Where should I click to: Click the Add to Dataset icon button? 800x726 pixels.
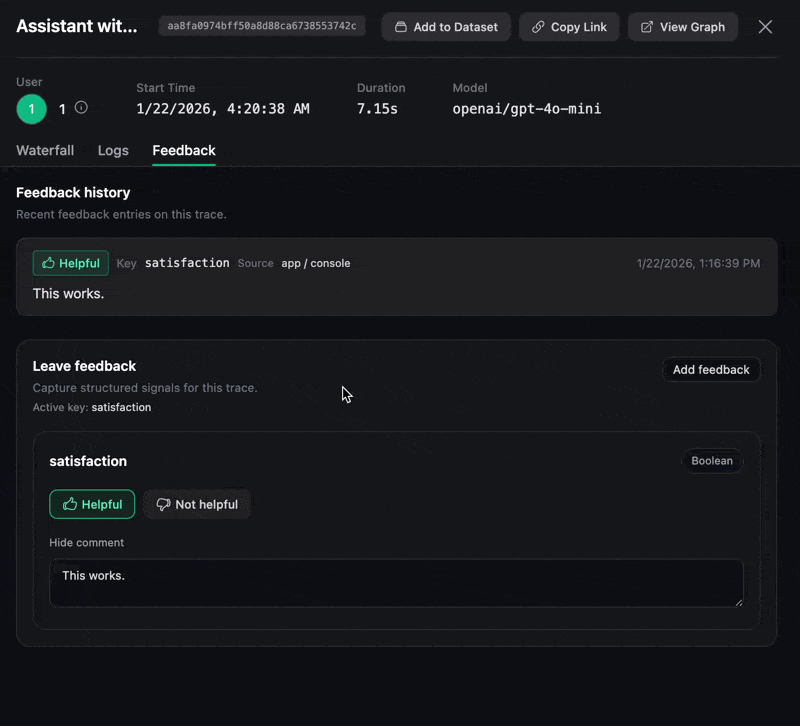coord(446,27)
